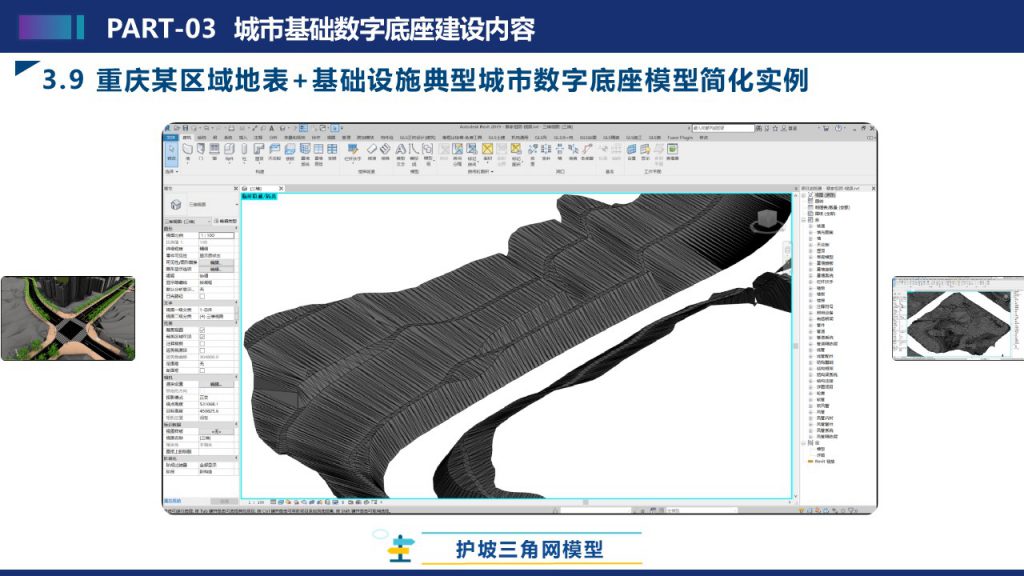Viewport: 1024px width, 576px height.
Task: Open the Select panel dropdown under Modify
Action: click(x=171, y=172)
